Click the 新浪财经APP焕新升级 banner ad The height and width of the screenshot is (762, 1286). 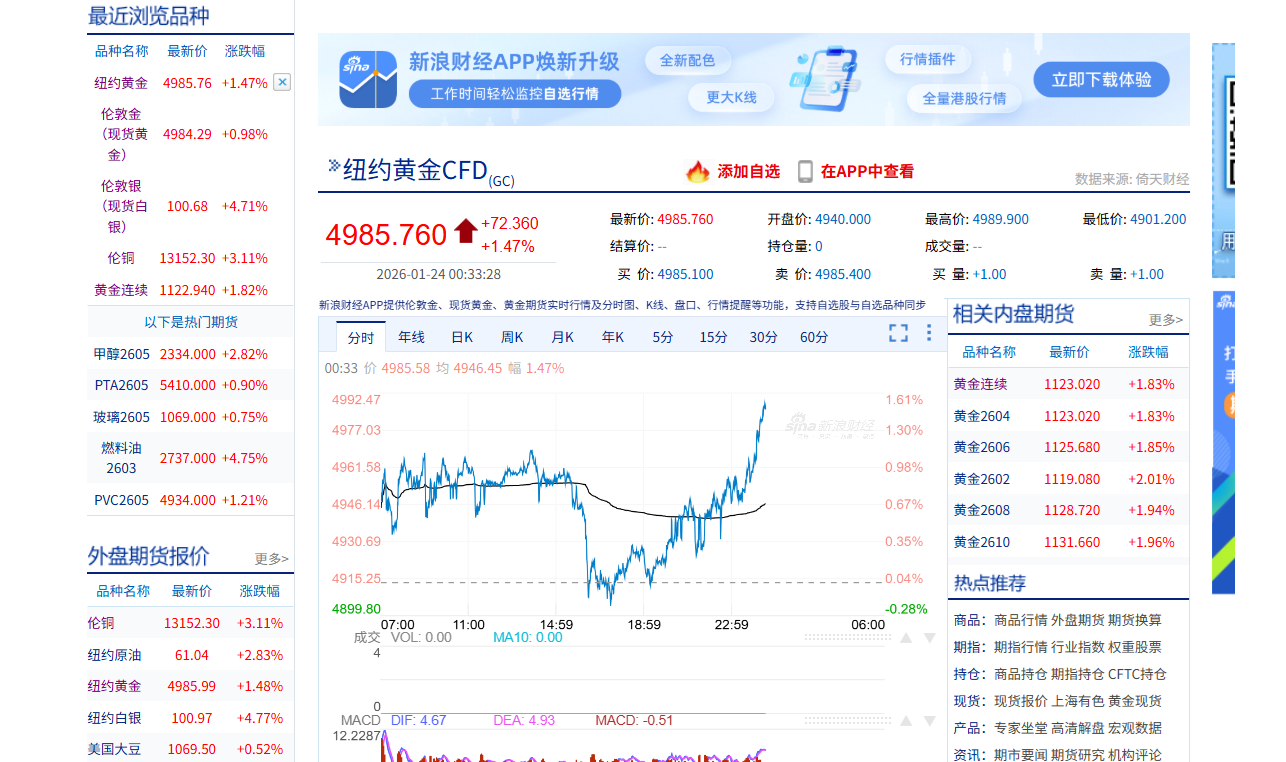pyautogui.click(x=754, y=79)
